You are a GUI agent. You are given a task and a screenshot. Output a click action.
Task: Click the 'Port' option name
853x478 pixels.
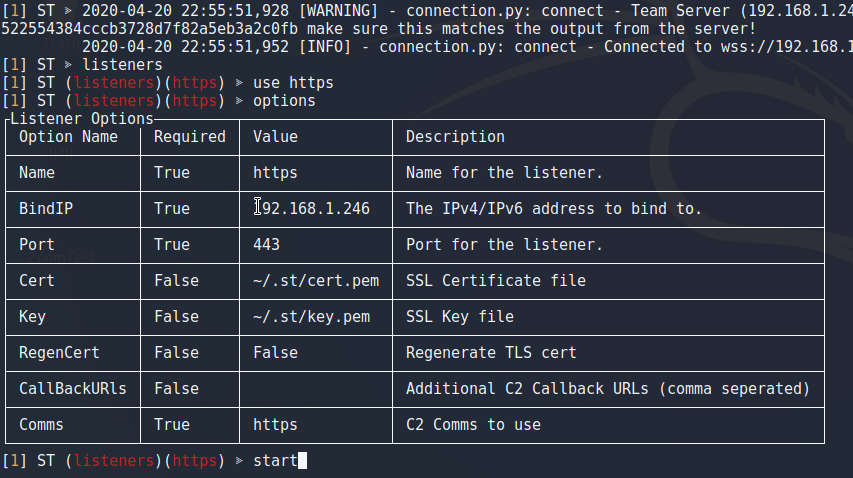pos(36,244)
